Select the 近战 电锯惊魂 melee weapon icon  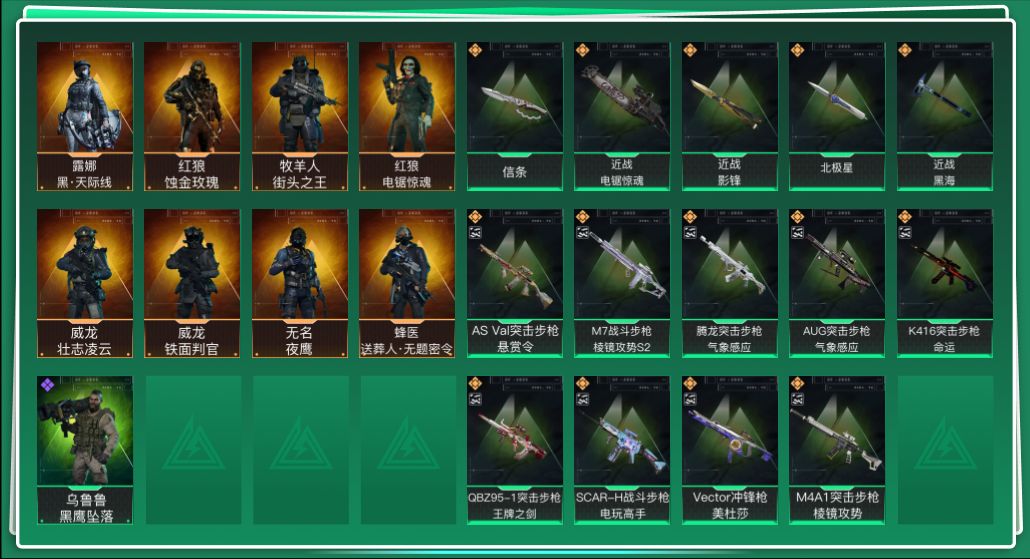pos(622,116)
